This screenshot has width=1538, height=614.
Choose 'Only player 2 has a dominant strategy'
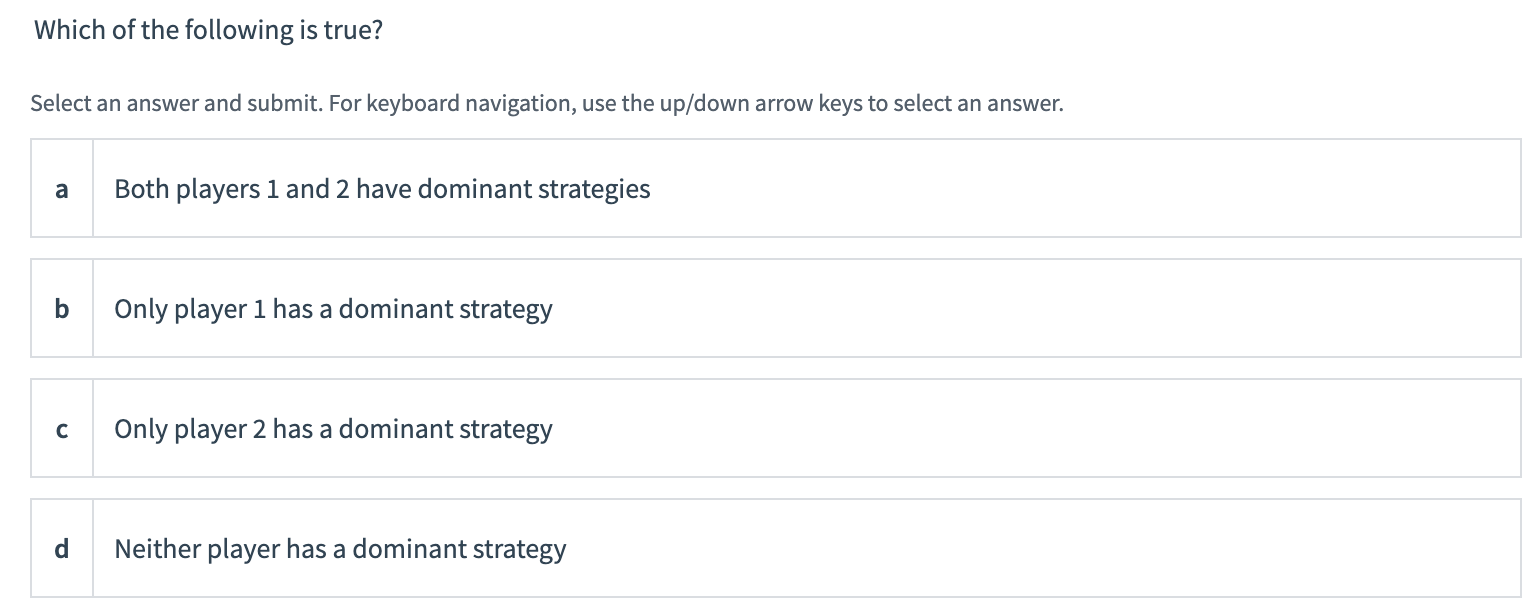click(334, 428)
